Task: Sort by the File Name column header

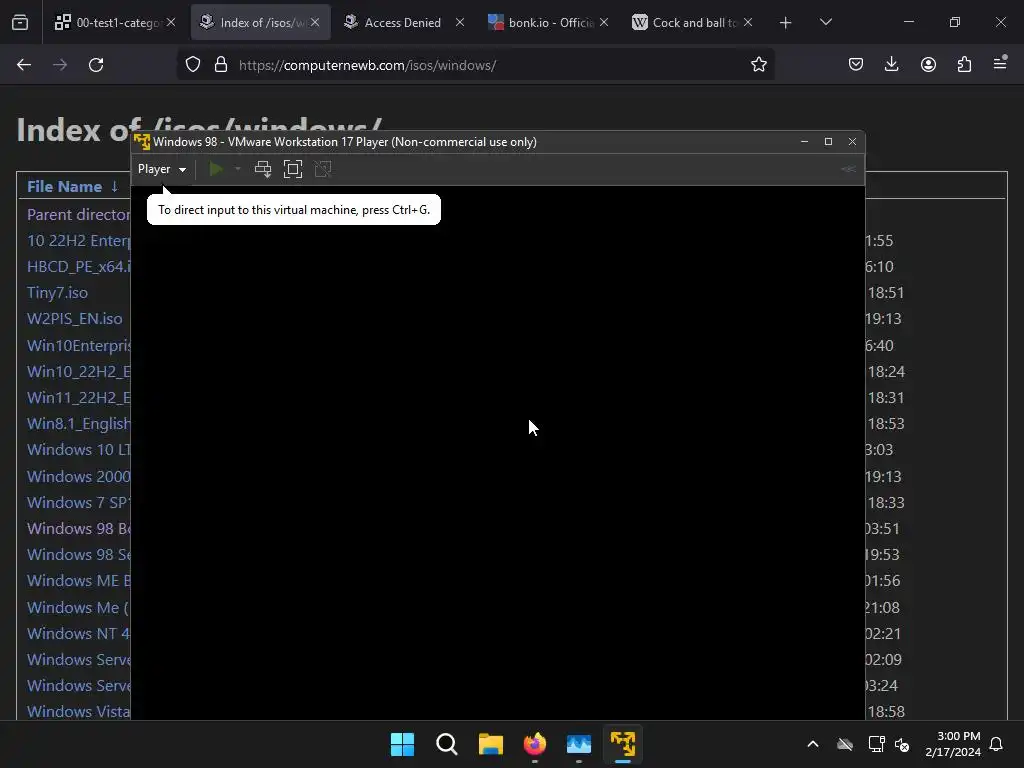Action: (x=64, y=187)
